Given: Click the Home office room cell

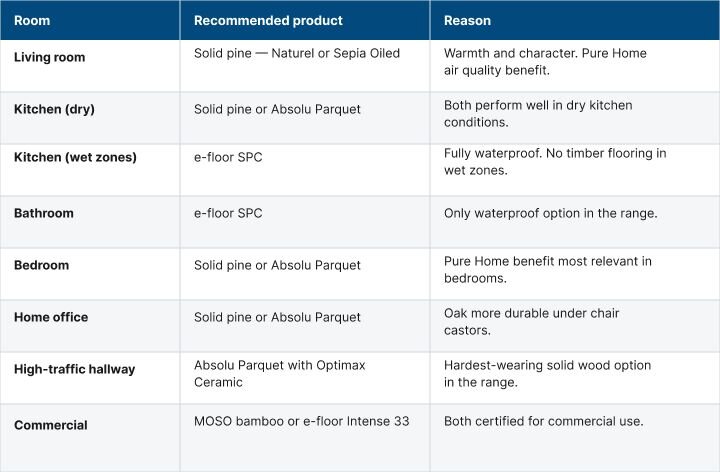Looking at the screenshot, I should (51, 317).
